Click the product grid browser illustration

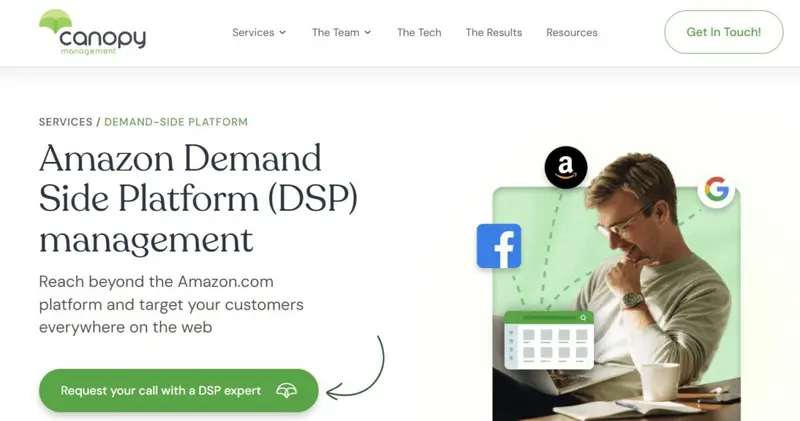click(x=549, y=340)
